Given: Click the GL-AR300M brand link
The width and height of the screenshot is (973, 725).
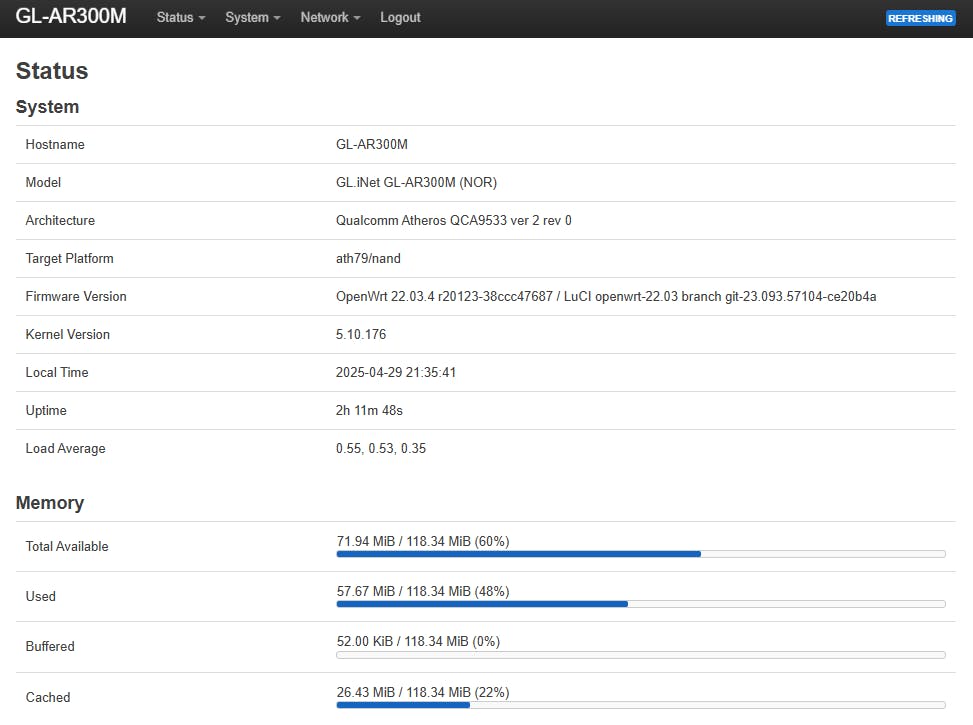Looking at the screenshot, I should 70,17.
